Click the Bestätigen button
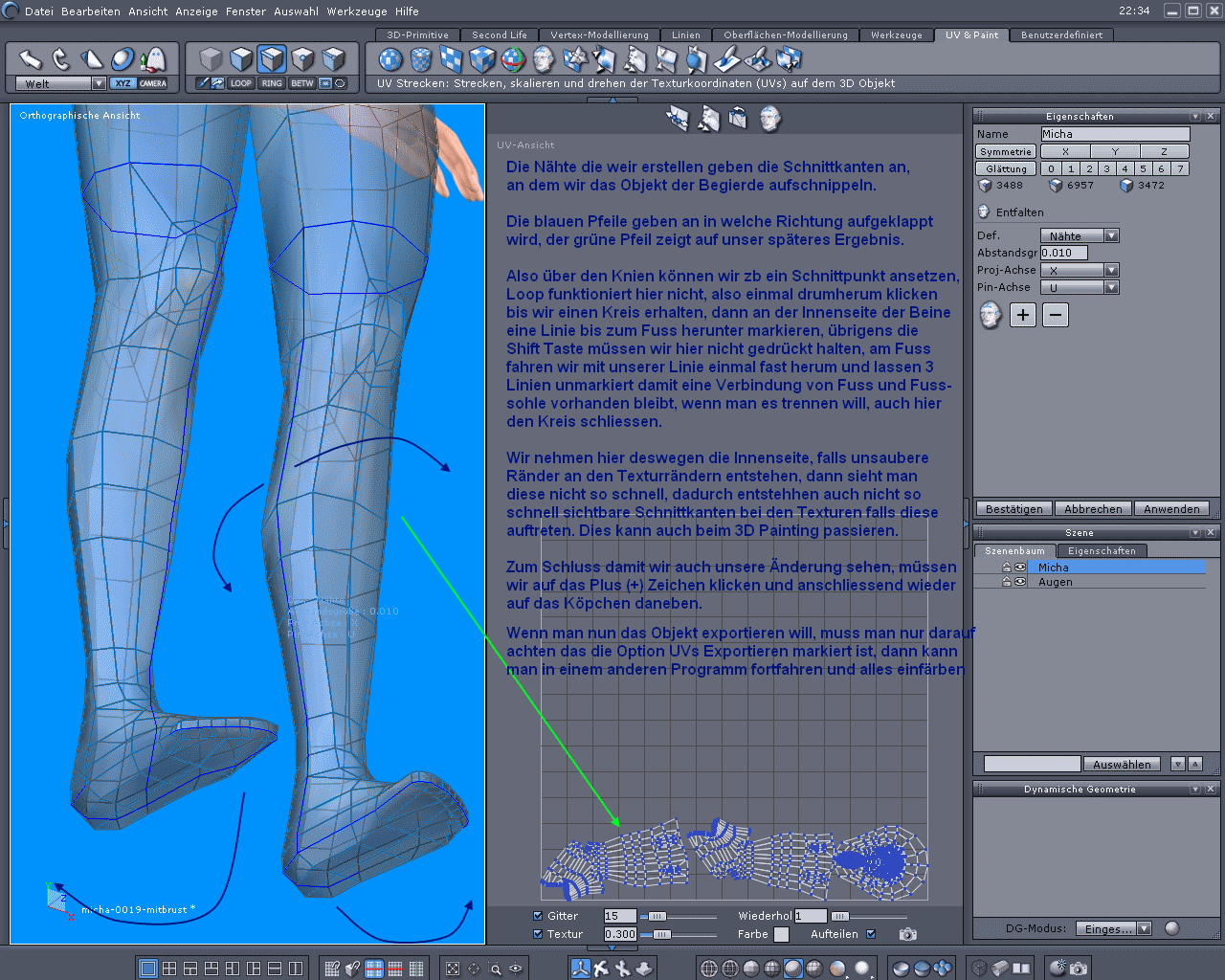This screenshot has height=980, width=1225. [x=1013, y=509]
